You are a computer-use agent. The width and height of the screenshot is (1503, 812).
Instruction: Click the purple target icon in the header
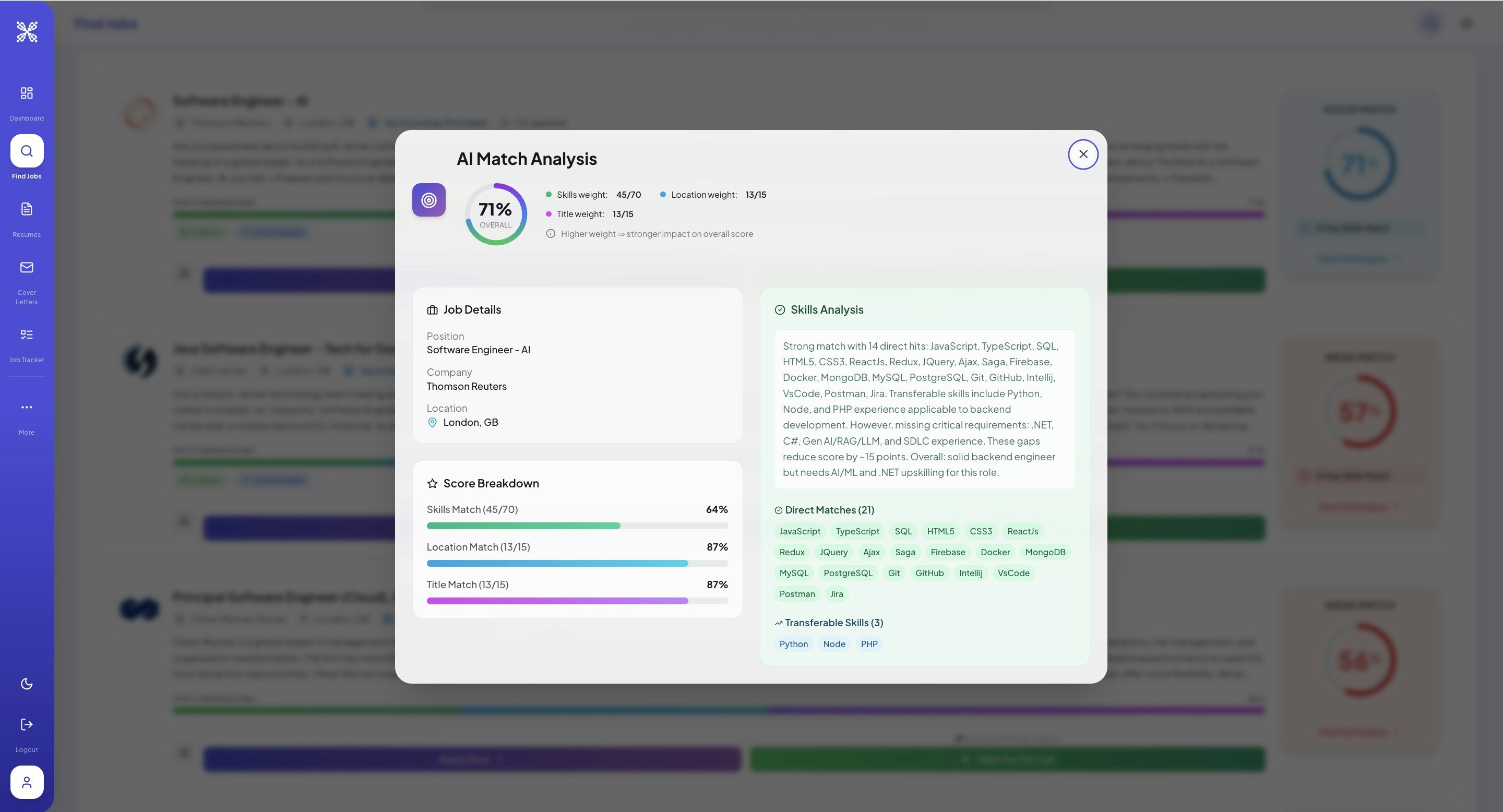click(x=429, y=200)
